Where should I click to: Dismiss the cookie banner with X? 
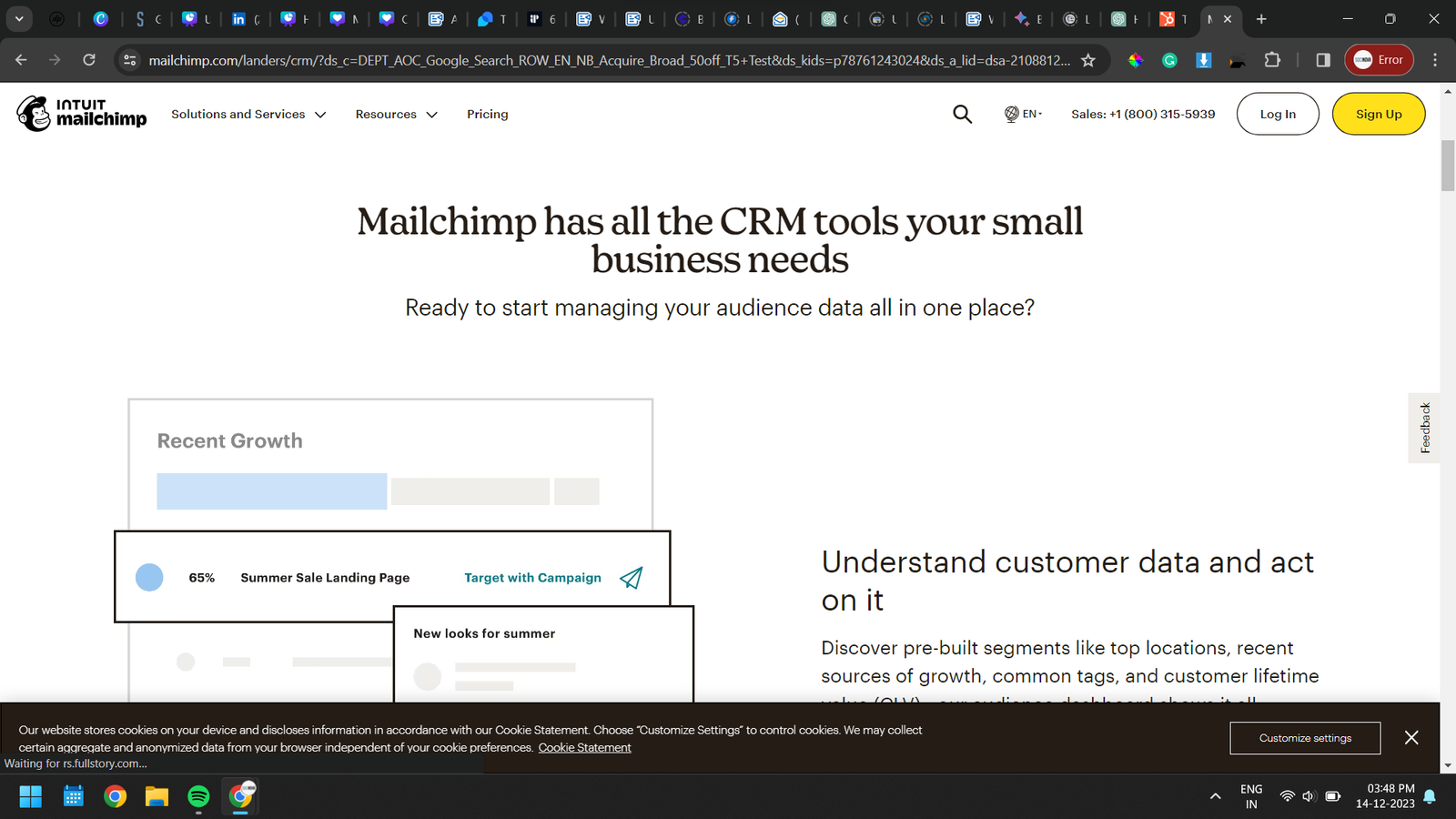pos(1410,738)
